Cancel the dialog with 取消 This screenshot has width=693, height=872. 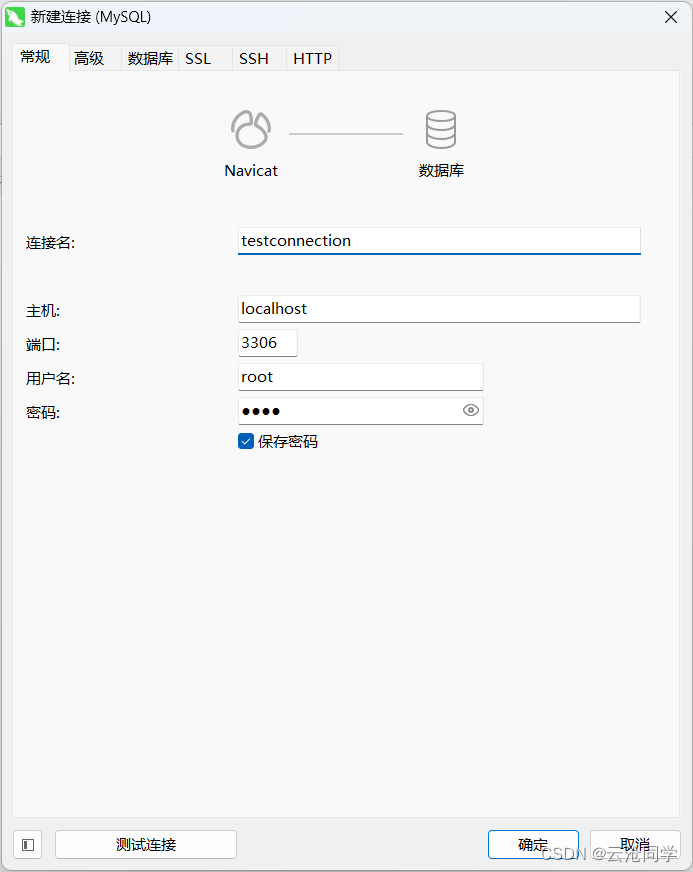(635, 845)
